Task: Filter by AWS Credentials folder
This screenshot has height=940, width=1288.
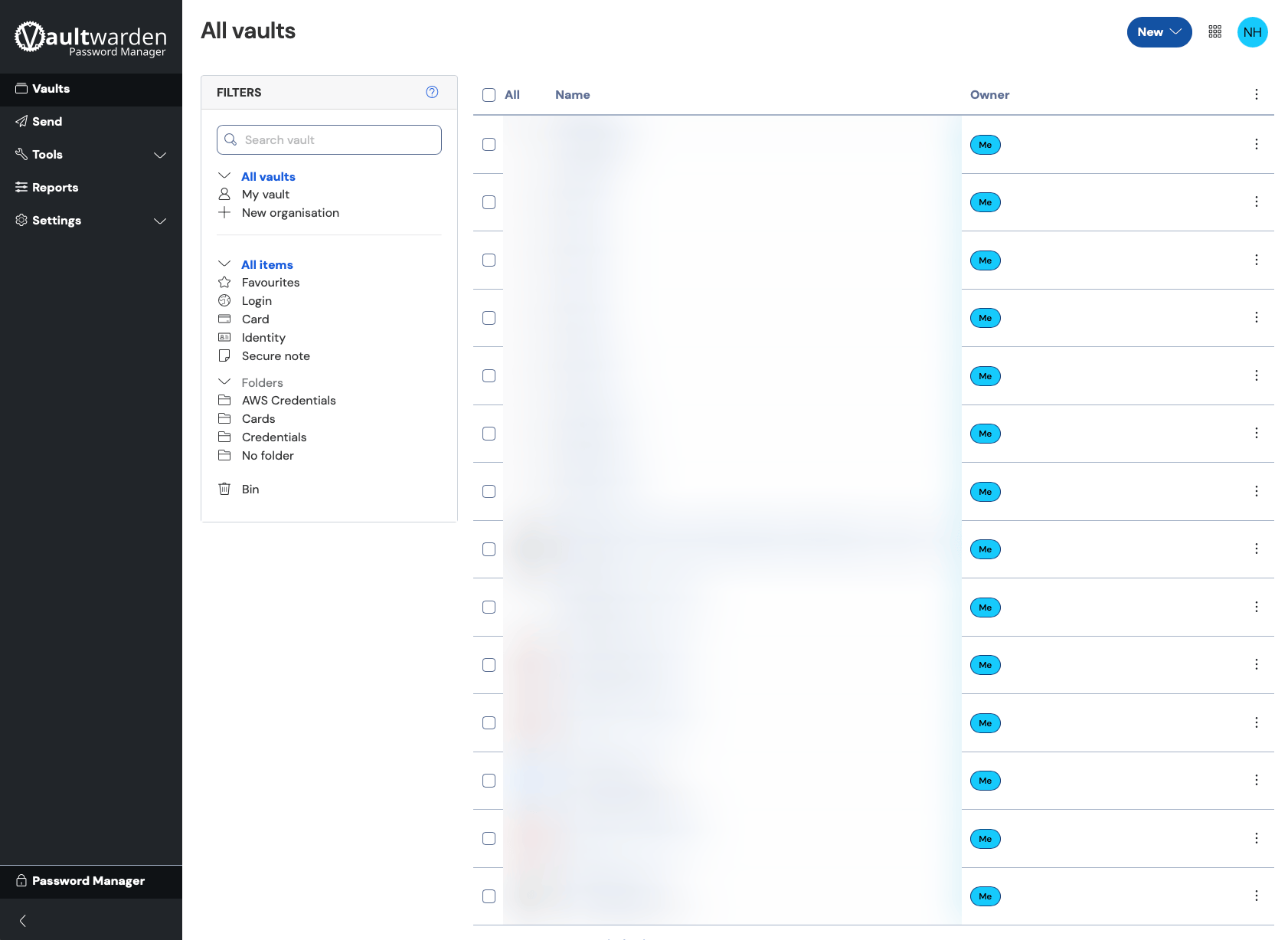Action: (x=288, y=401)
